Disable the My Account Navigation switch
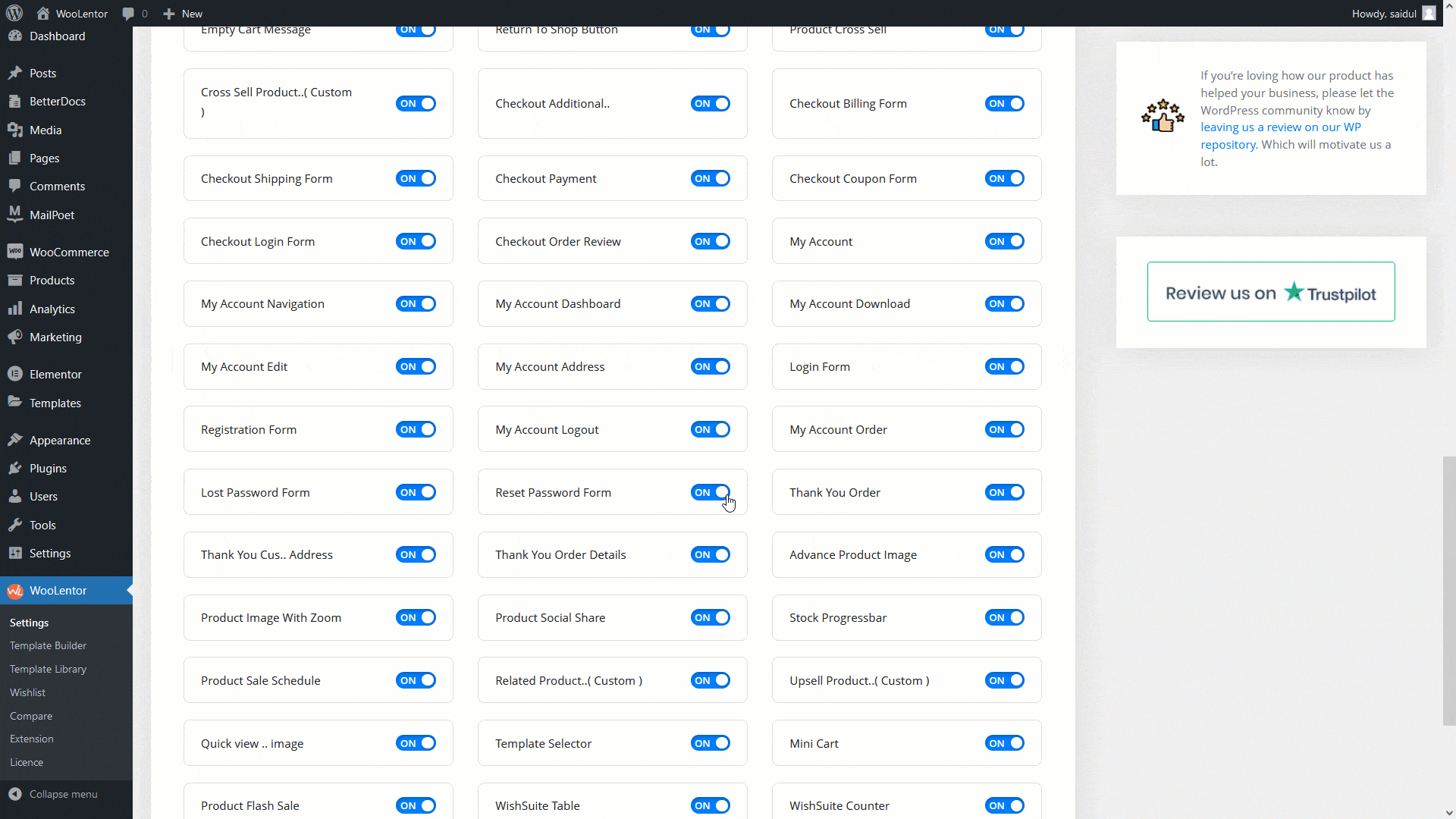This screenshot has width=1456, height=819. click(x=416, y=303)
